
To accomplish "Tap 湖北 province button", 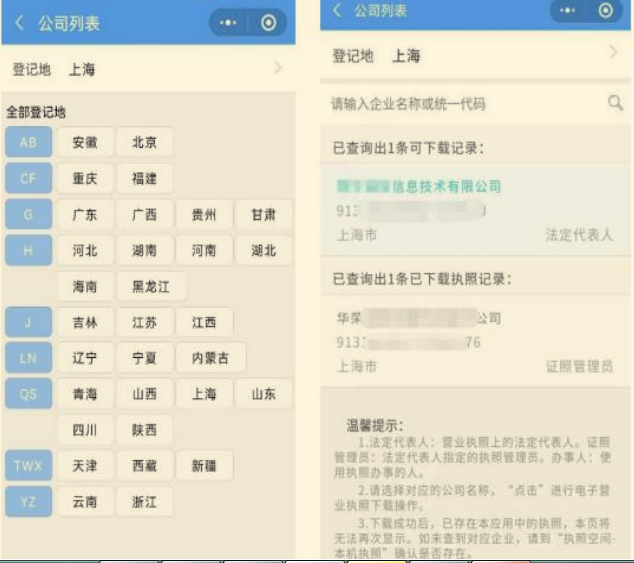I will 264,250.
